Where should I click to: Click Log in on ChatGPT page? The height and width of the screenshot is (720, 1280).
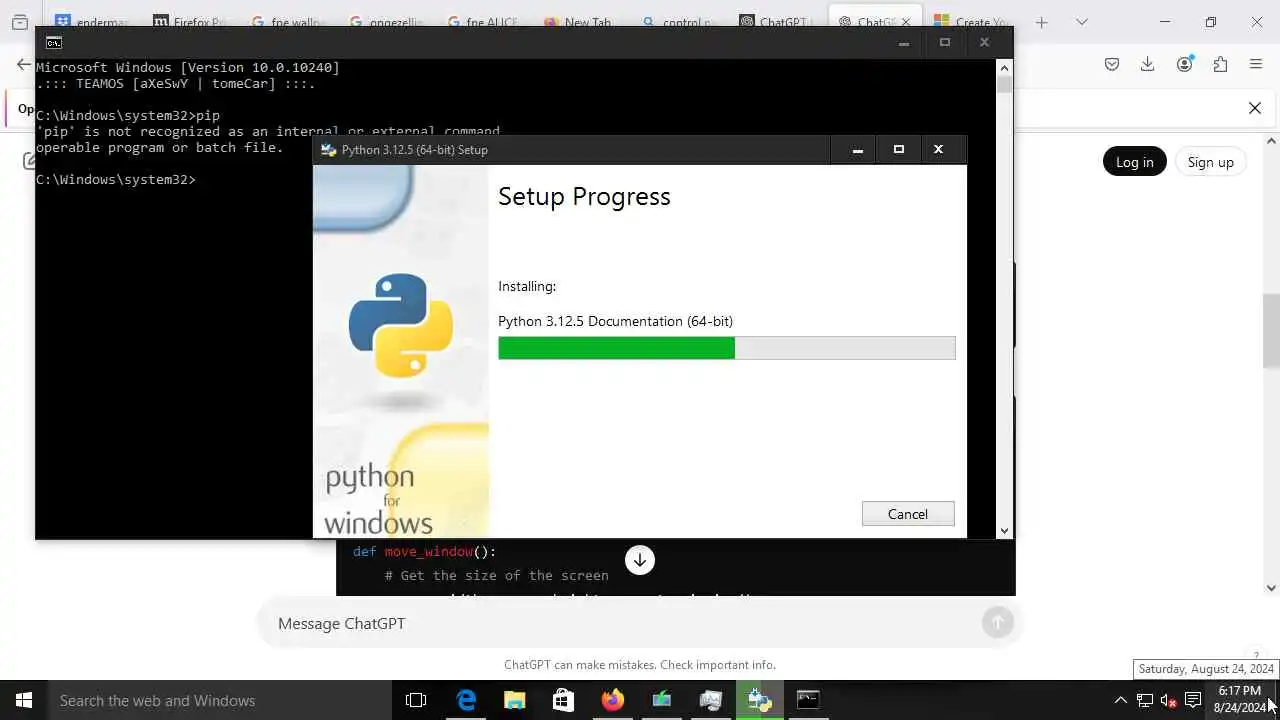pyautogui.click(x=1134, y=162)
